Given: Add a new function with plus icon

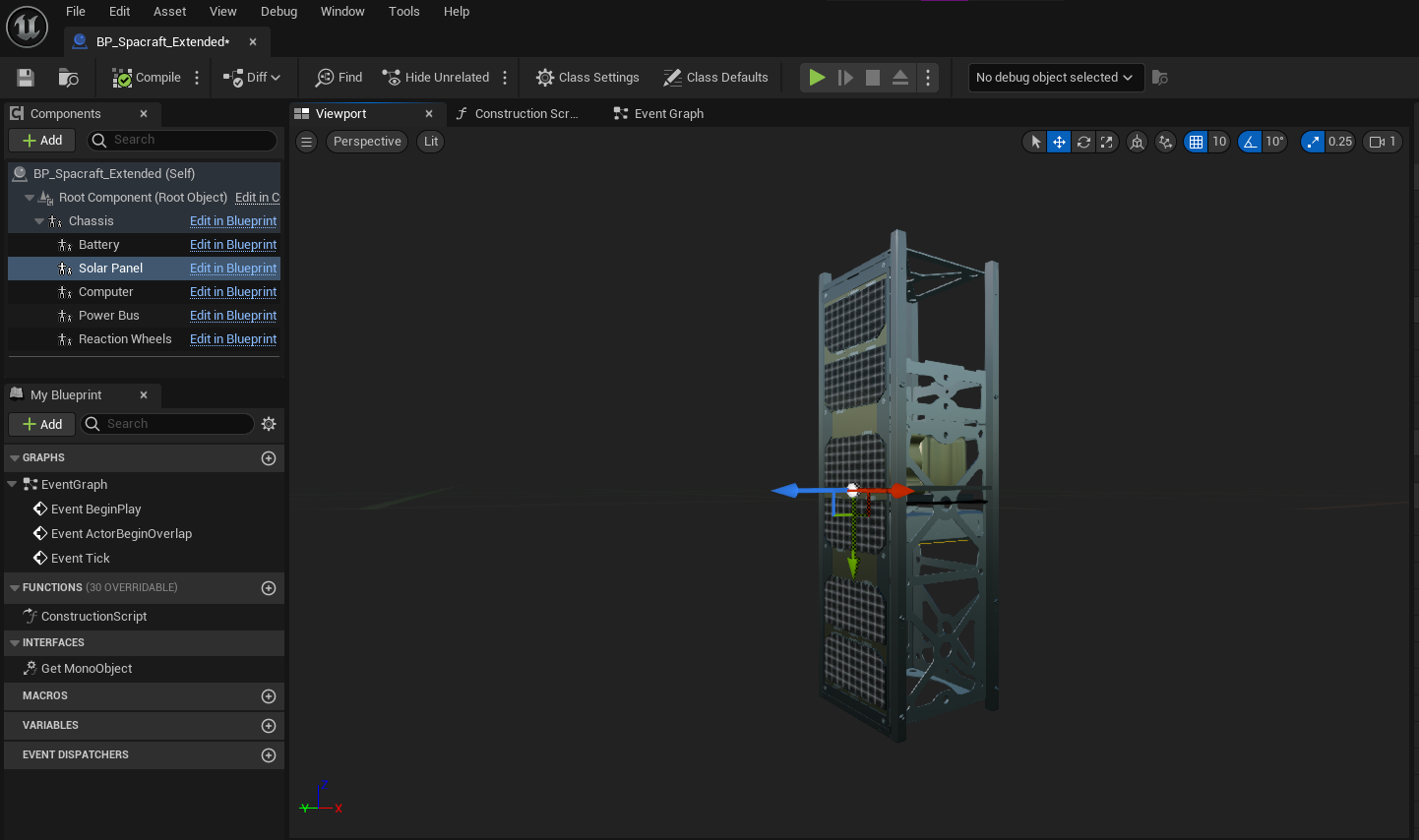Looking at the screenshot, I should tap(269, 588).
